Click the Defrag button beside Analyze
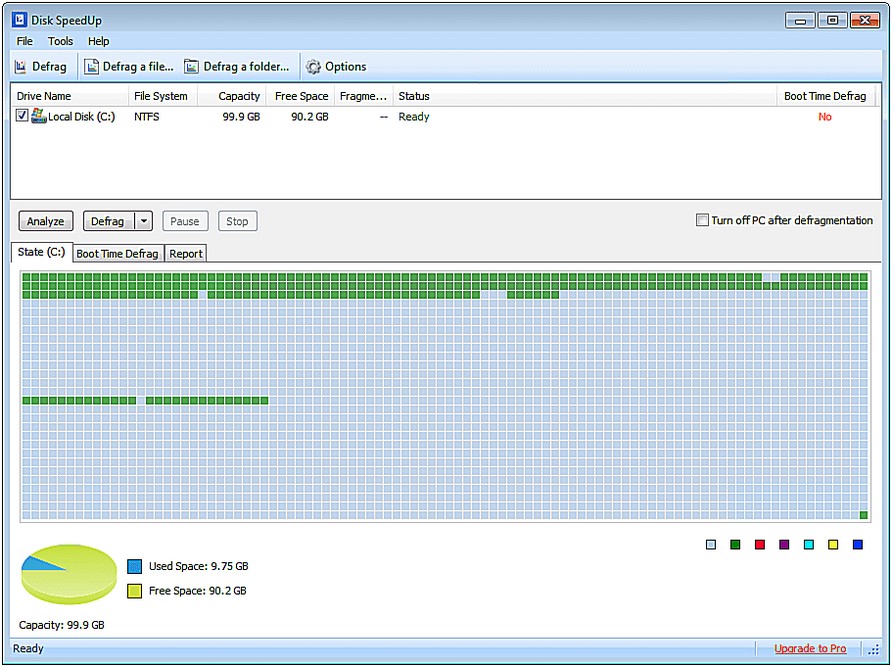893x667 pixels. click(x=108, y=221)
